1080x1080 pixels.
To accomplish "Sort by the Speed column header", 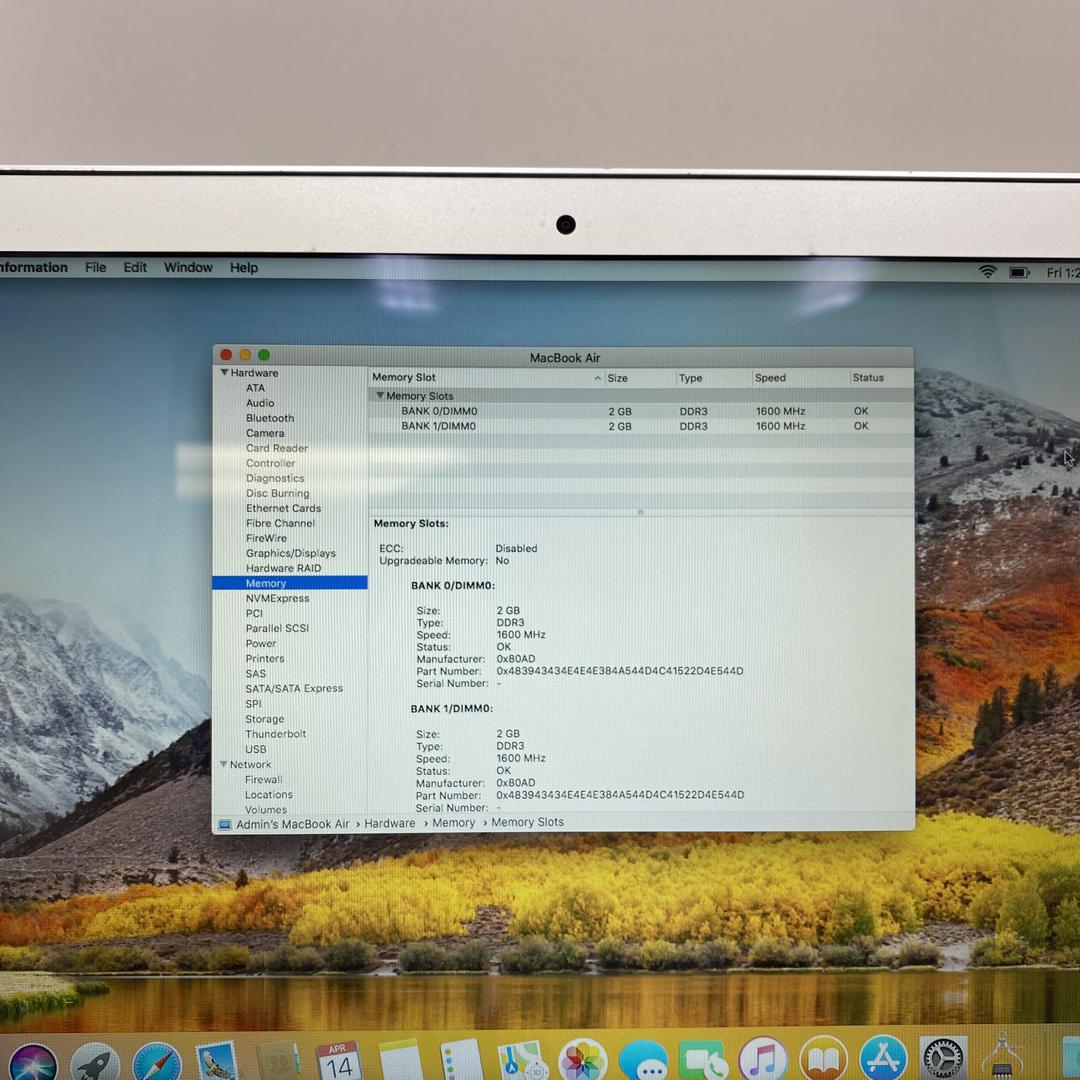I will pyautogui.click(x=770, y=377).
